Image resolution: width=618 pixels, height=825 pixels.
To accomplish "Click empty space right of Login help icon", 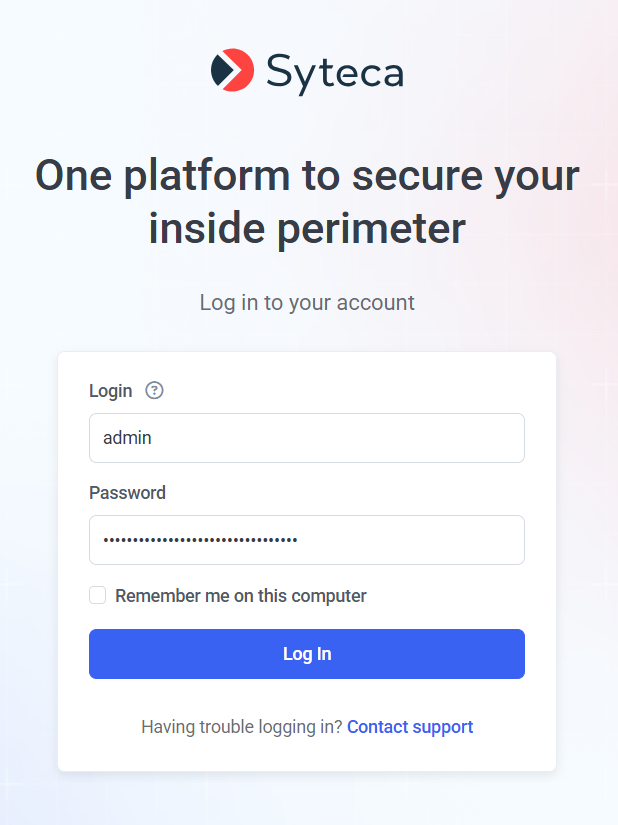I will 350,391.
